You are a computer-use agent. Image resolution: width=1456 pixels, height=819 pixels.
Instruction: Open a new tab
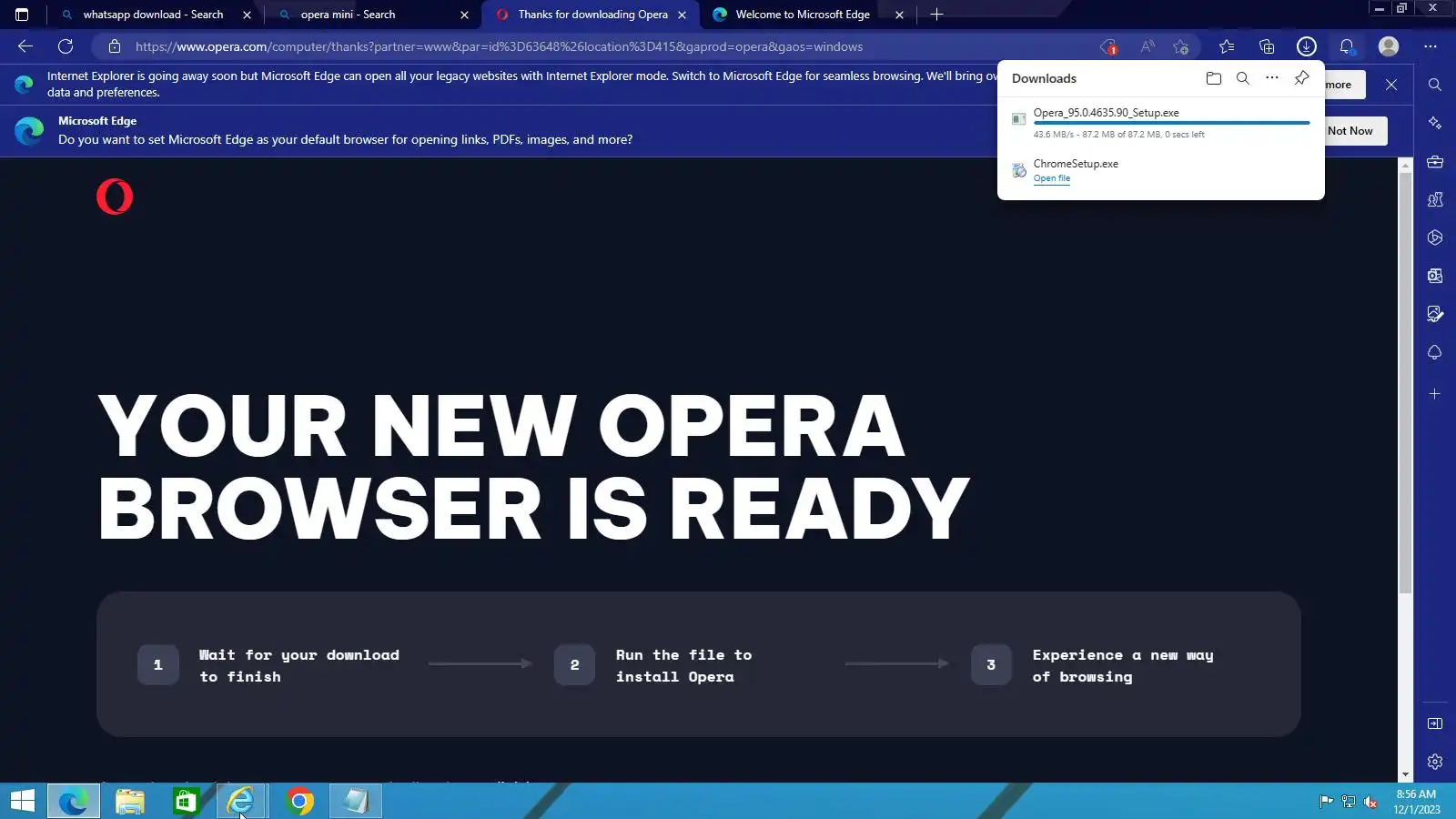click(x=936, y=15)
